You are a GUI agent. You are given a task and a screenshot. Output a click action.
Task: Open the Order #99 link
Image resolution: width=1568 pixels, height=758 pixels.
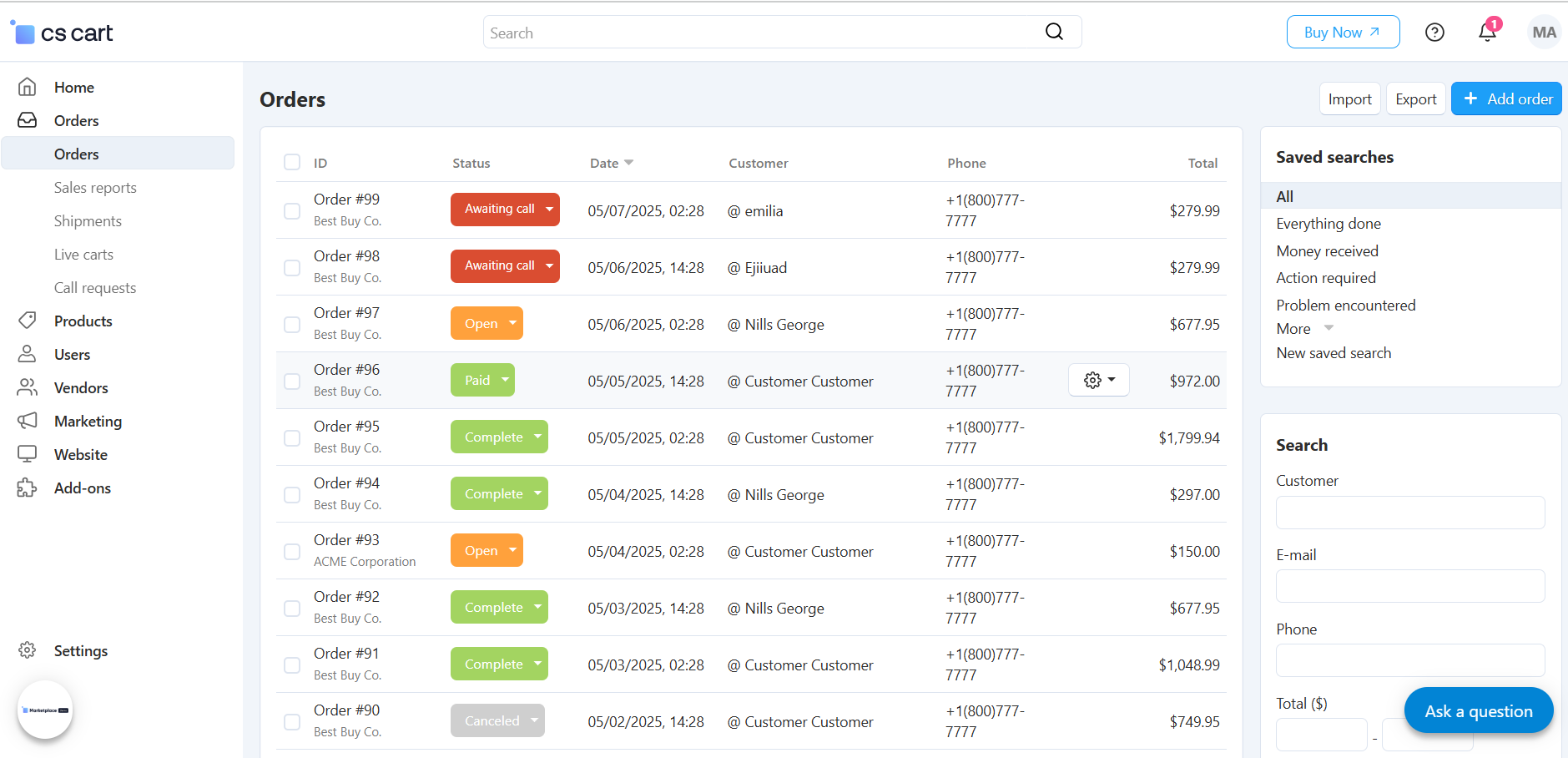coord(346,200)
